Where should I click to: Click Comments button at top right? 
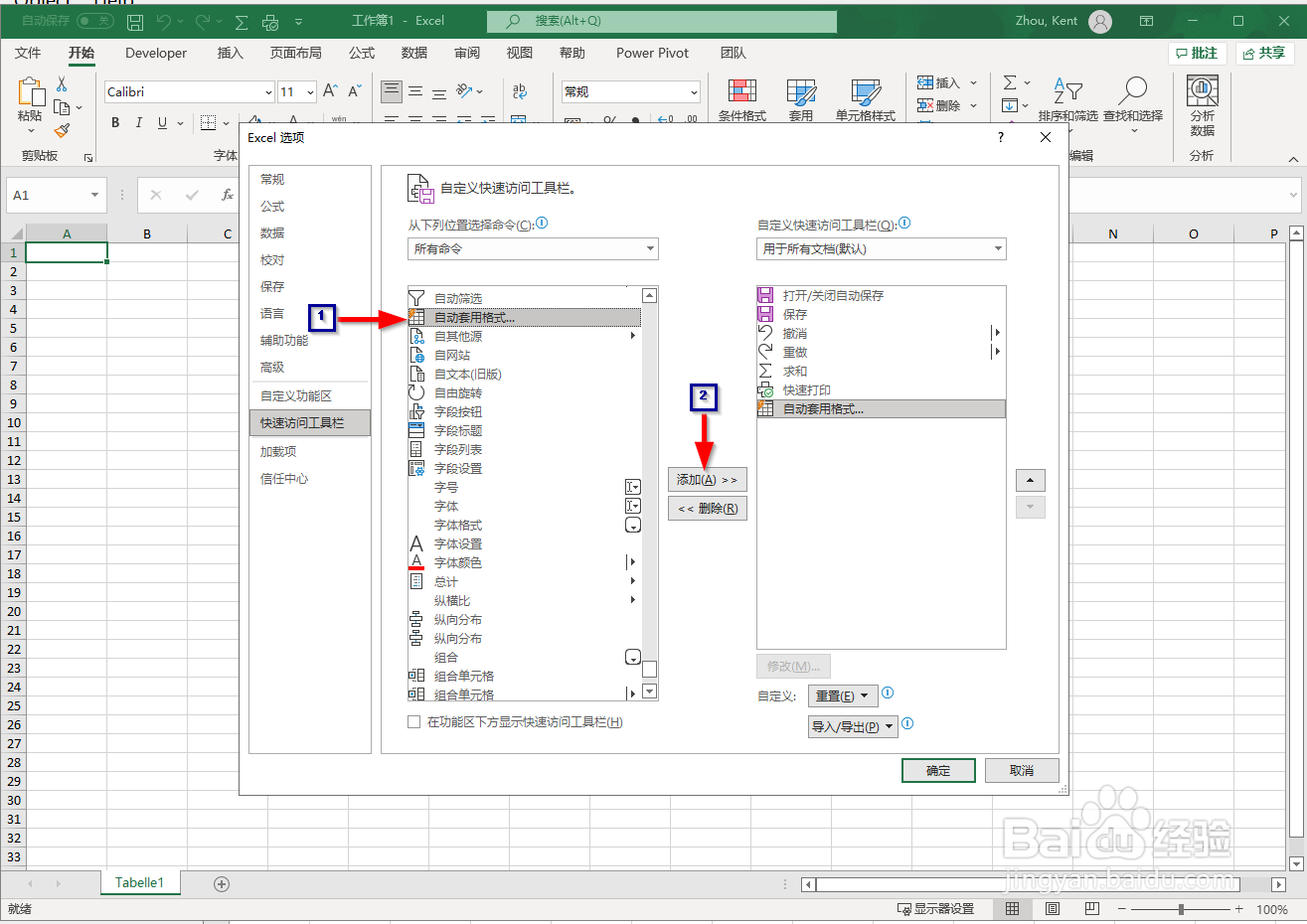click(1198, 53)
